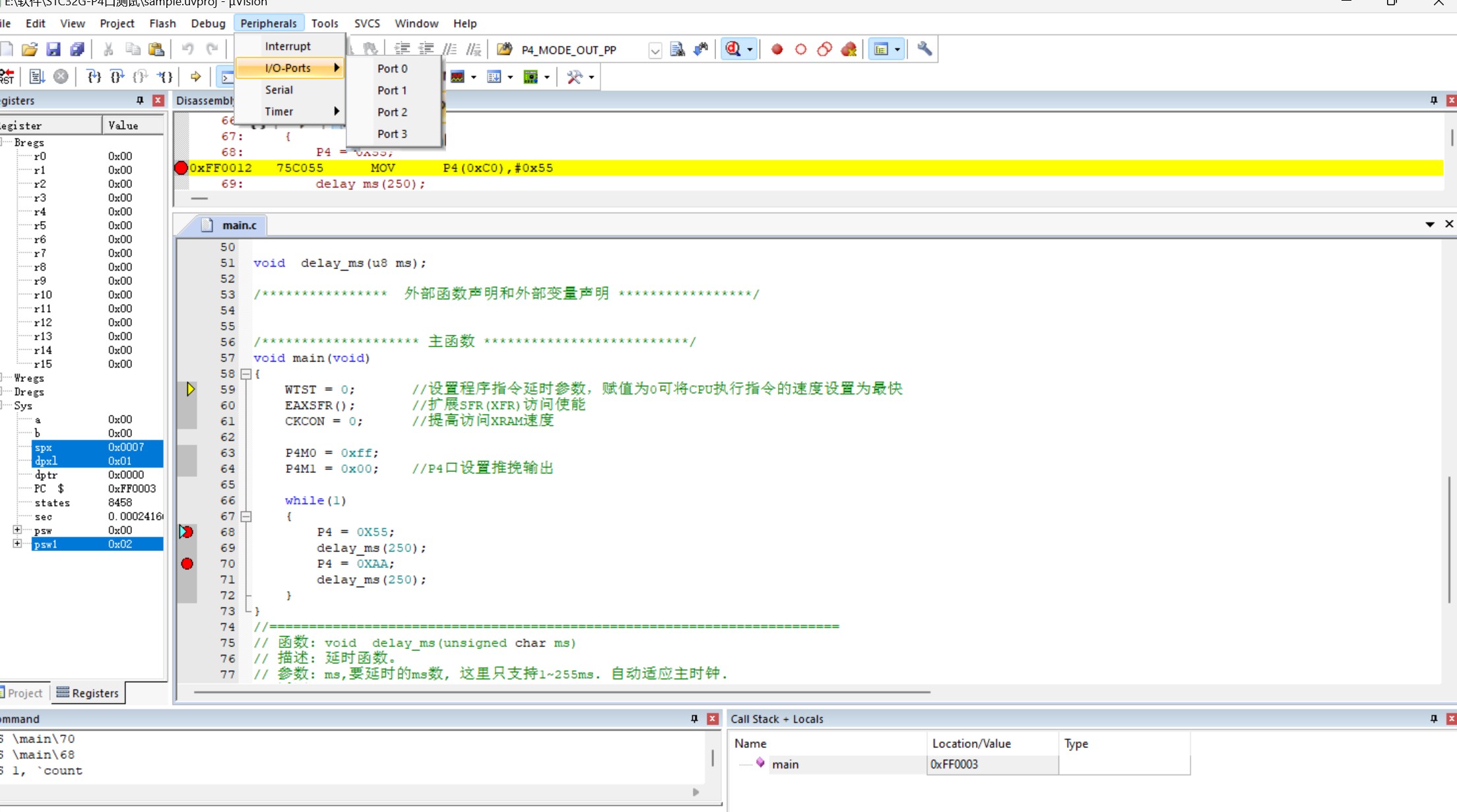
Task: Click the Step Out braces icon
Action: [x=141, y=77]
